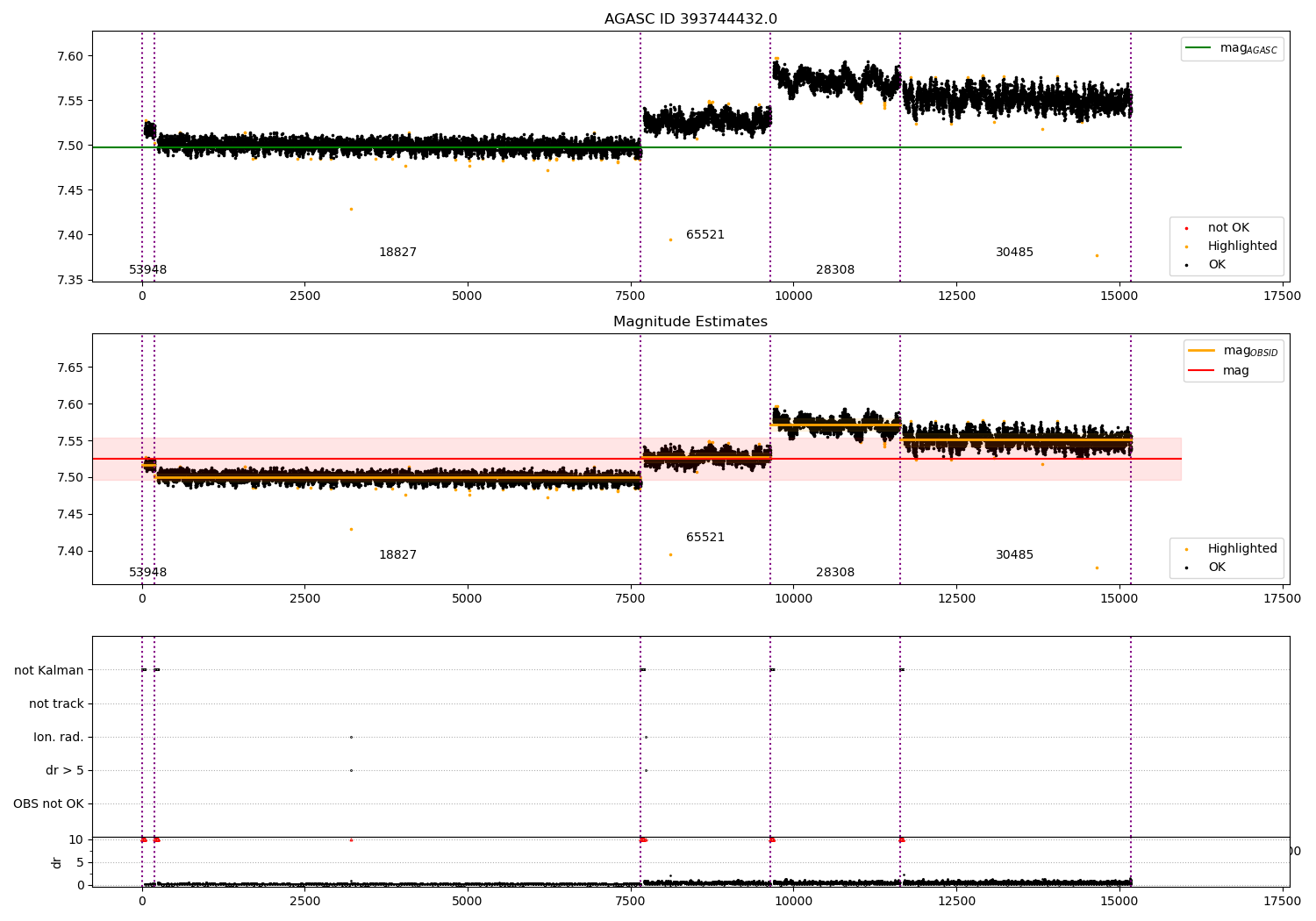Click OBSID label 18827 in AGASC ID plot

(x=397, y=253)
